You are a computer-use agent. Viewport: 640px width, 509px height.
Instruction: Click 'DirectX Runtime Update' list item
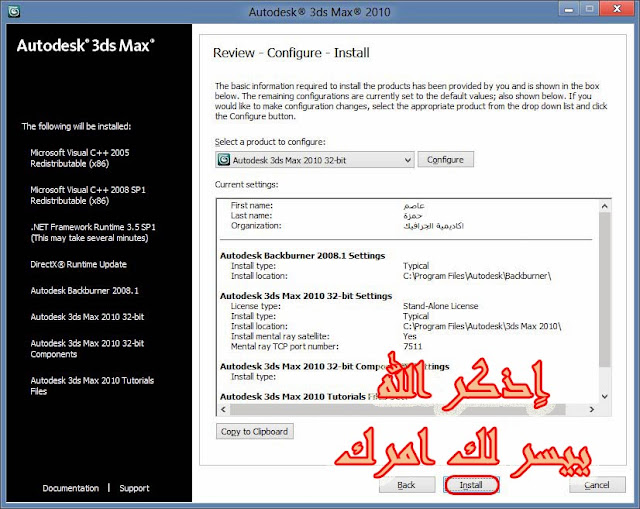point(78,264)
